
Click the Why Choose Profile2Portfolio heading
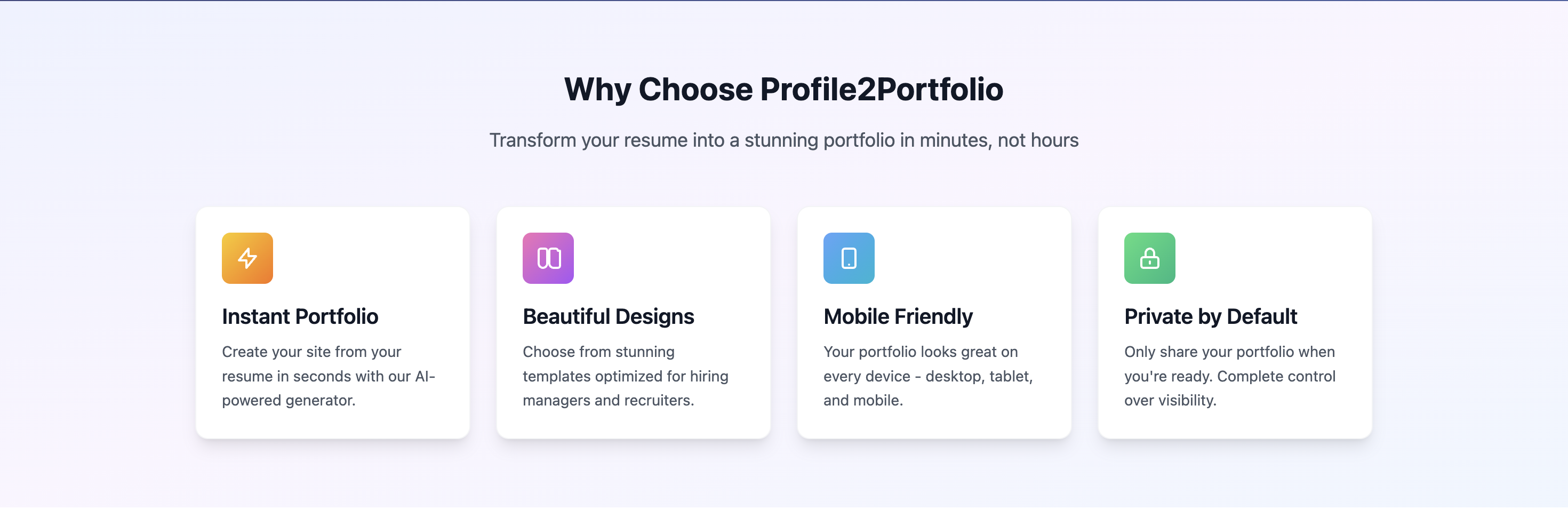coord(784,89)
